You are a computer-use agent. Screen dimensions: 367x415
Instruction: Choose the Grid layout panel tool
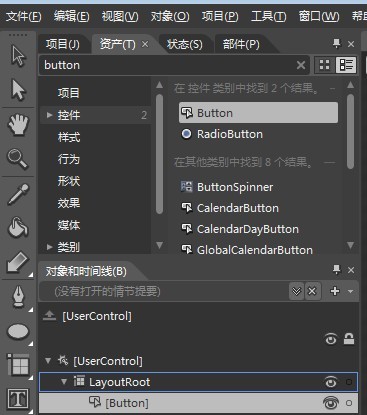[18, 365]
